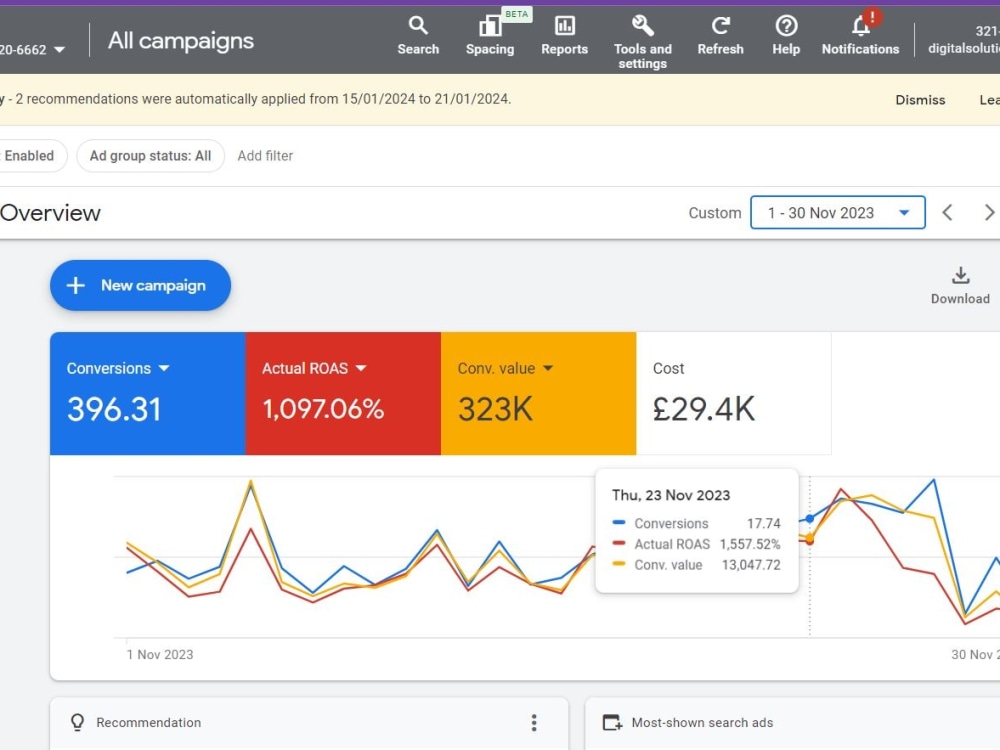The image size is (1000, 750).
Task: Open the Spacing beta tool
Action: tap(490, 36)
